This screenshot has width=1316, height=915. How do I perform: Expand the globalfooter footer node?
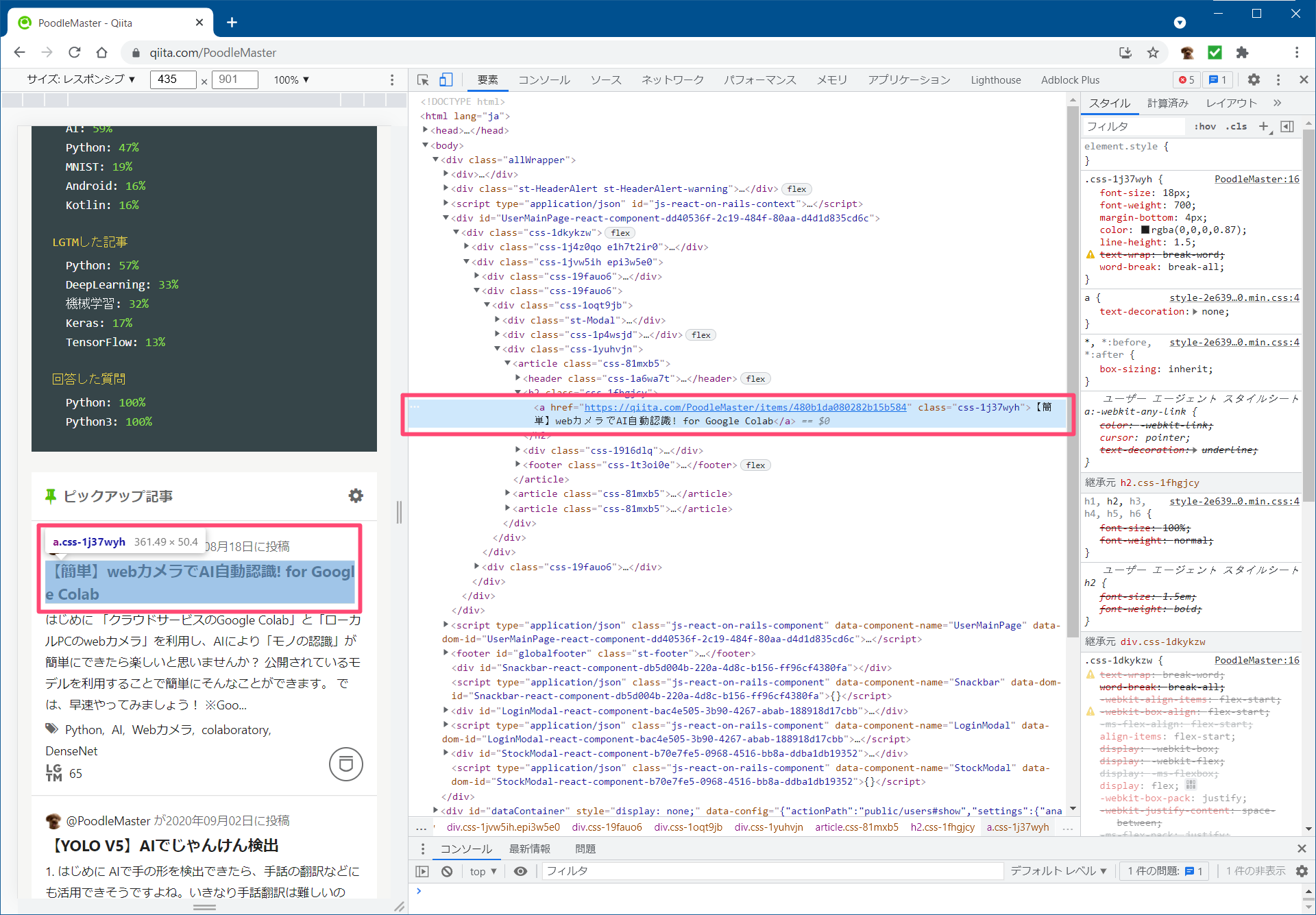point(446,653)
